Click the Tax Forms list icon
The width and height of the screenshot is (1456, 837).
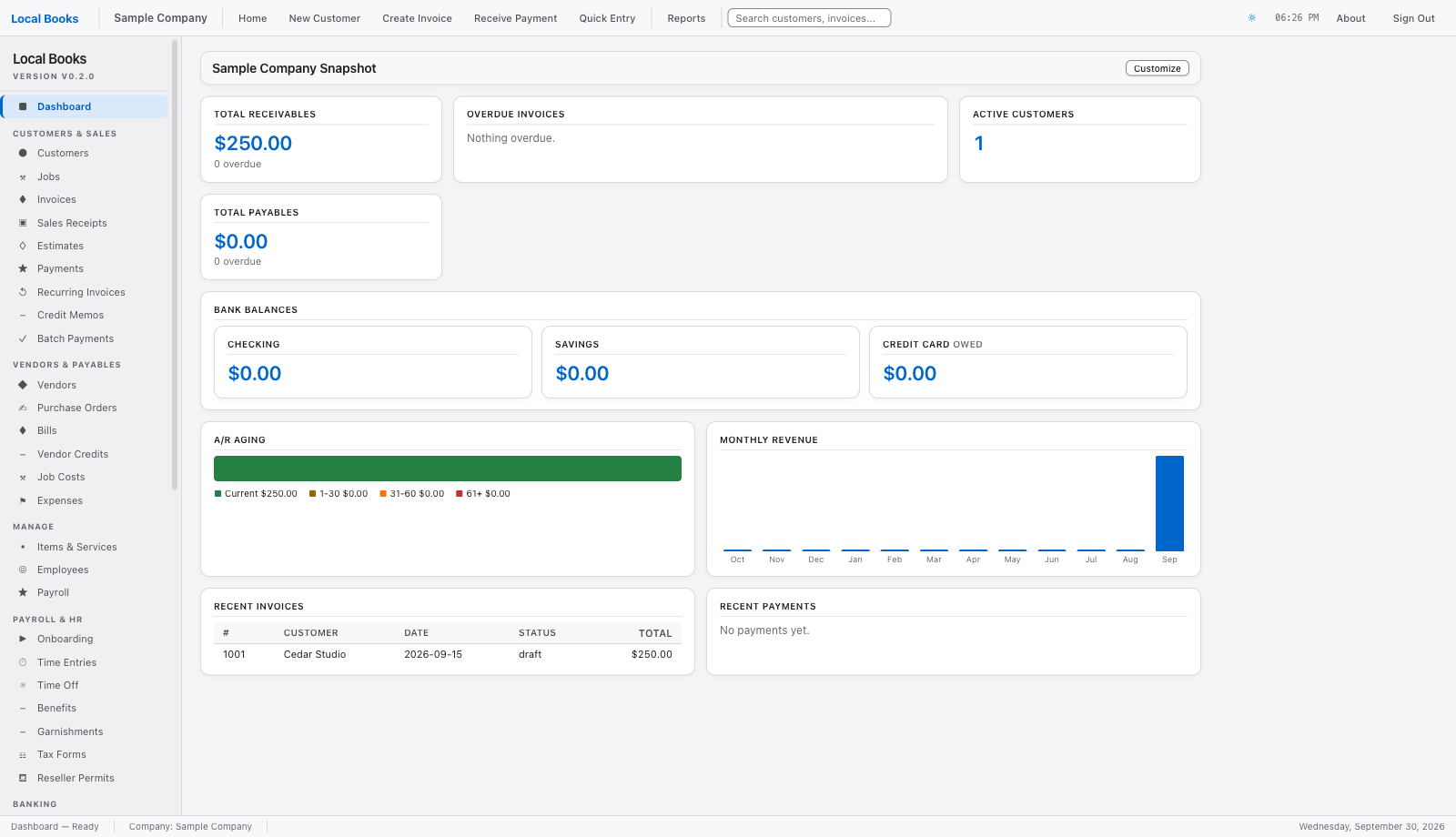point(23,754)
